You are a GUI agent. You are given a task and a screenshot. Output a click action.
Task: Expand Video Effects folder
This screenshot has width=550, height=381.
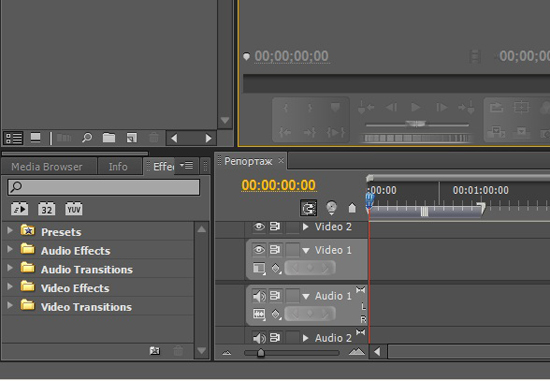click(10, 286)
